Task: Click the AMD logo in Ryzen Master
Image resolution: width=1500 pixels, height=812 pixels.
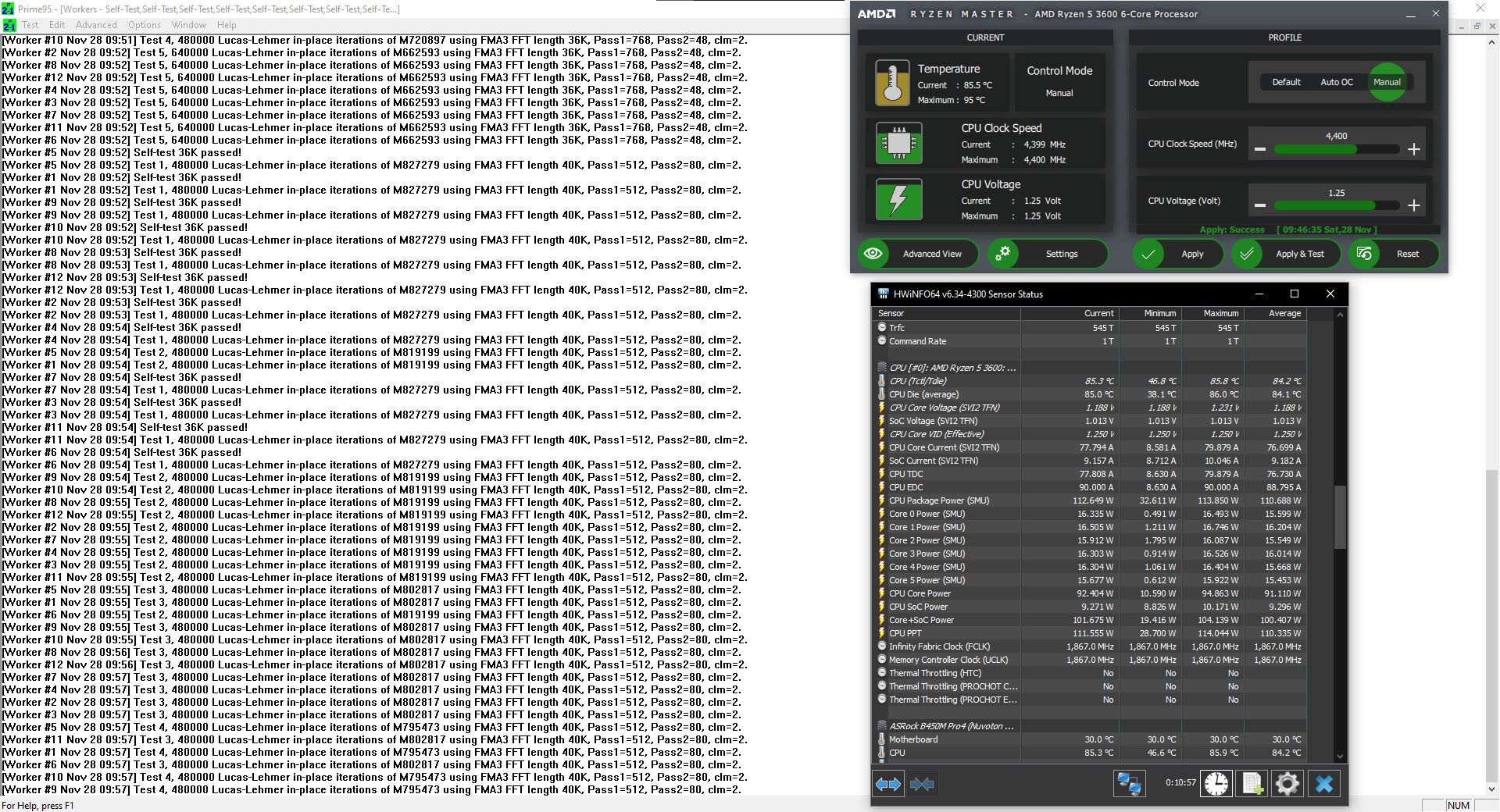Action: point(876,14)
